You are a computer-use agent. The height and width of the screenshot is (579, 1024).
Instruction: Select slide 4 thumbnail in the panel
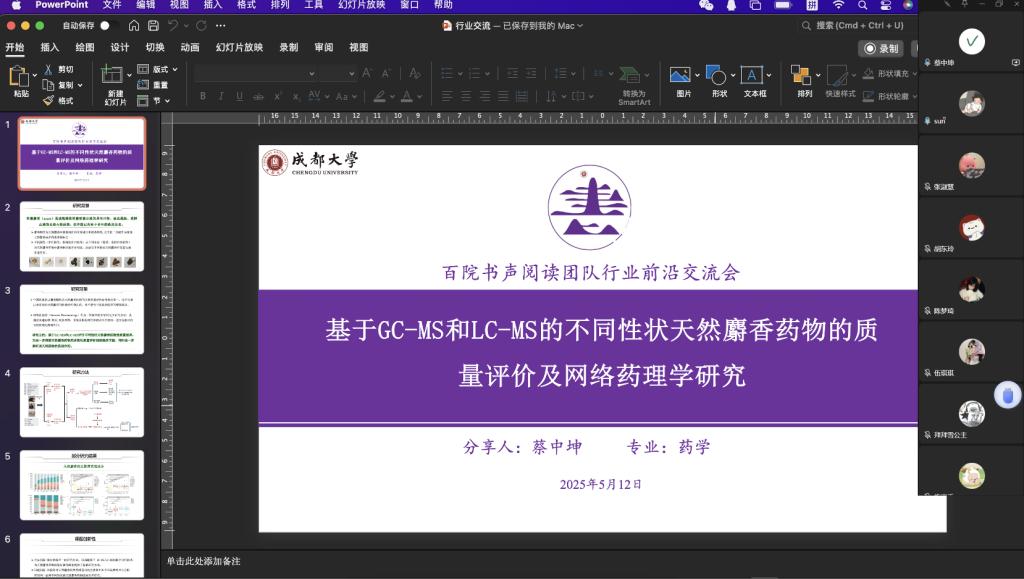pos(82,402)
